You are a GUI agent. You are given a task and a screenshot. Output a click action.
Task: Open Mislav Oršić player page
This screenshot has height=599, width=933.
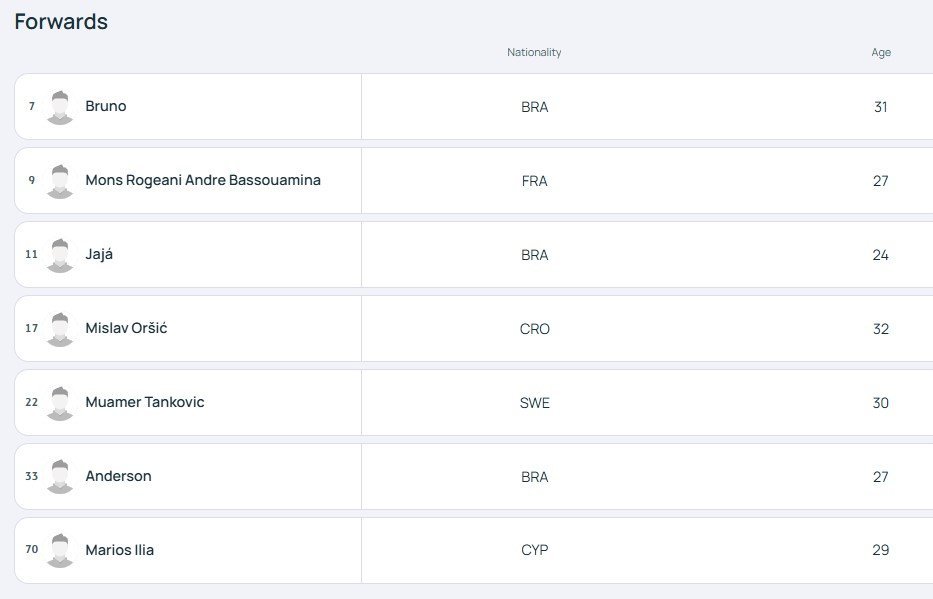(x=126, y=328)
